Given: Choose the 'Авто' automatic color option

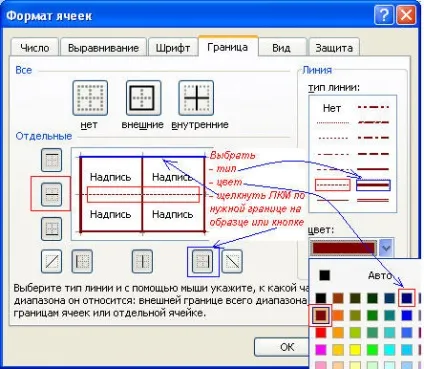Looking at the screenshot, I should tap(380, 275).
